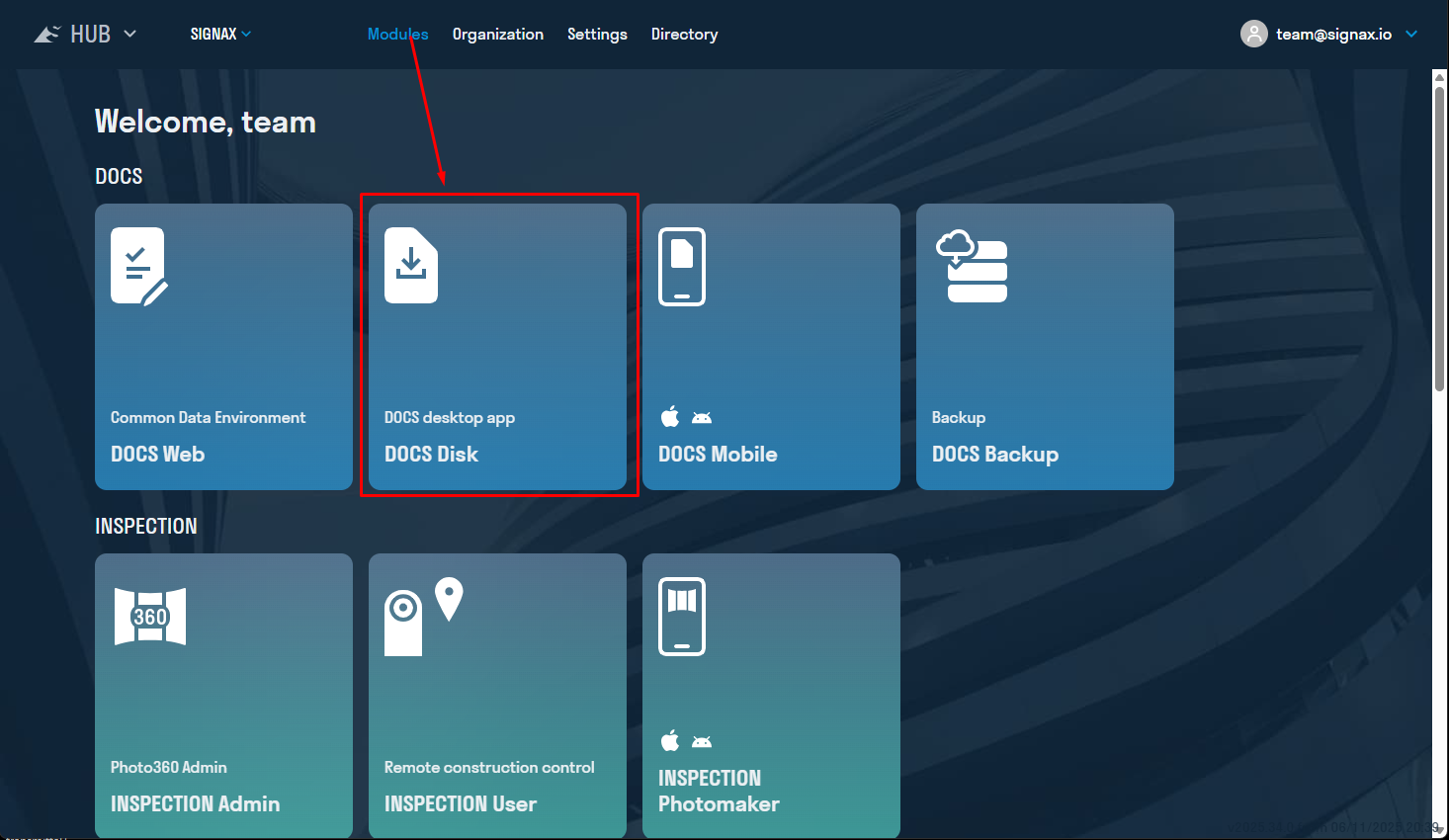Open the Settings tab
1449x840 pixels.
click(x=597, y=34)
